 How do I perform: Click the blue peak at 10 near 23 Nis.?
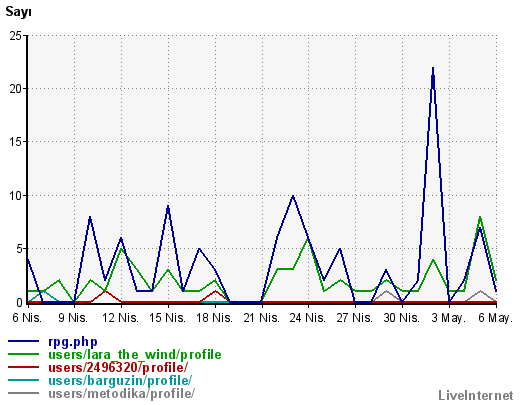[x=293, y=196]
